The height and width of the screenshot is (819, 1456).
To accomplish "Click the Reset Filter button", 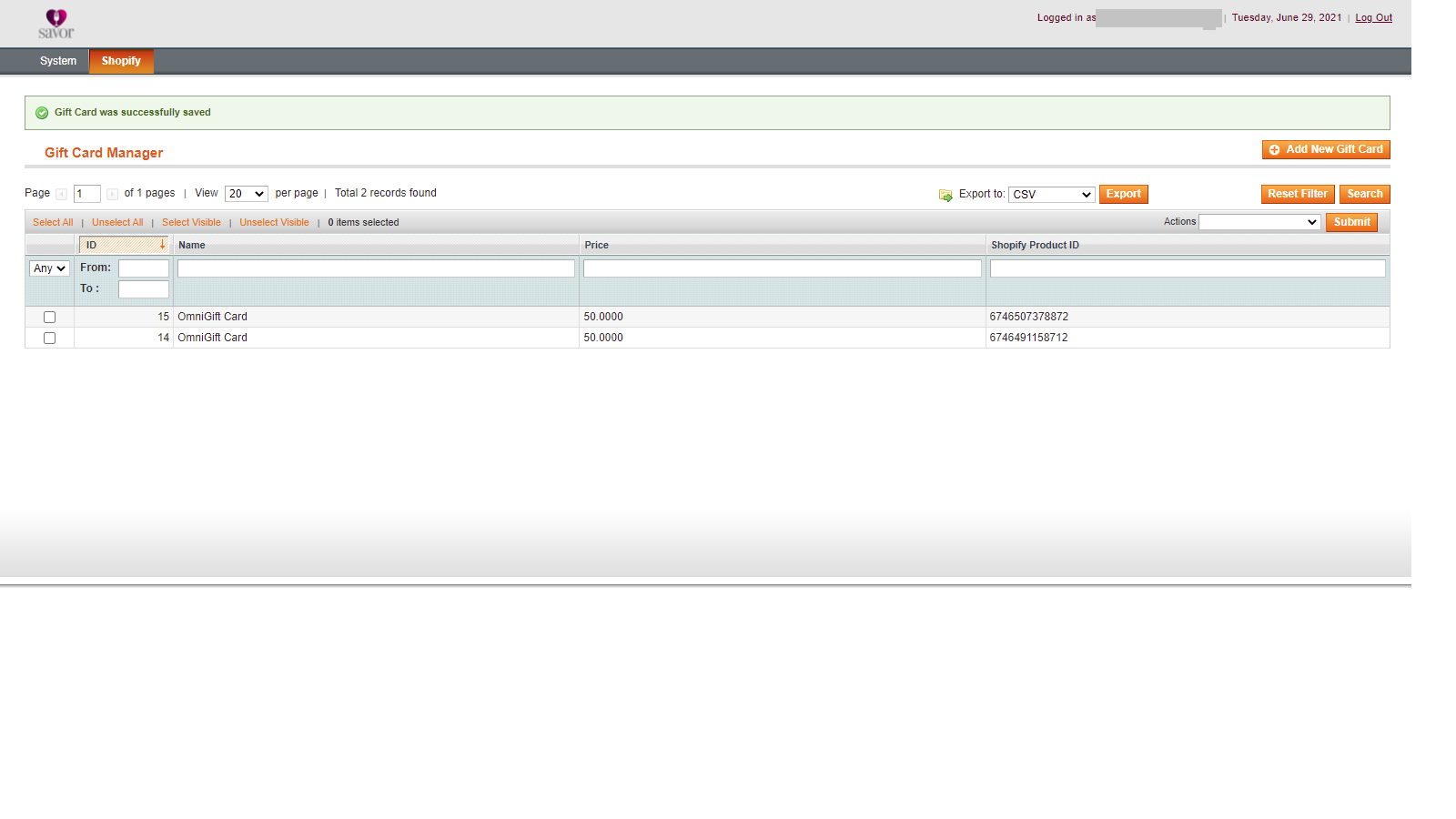I will (x=1298, y=194).
